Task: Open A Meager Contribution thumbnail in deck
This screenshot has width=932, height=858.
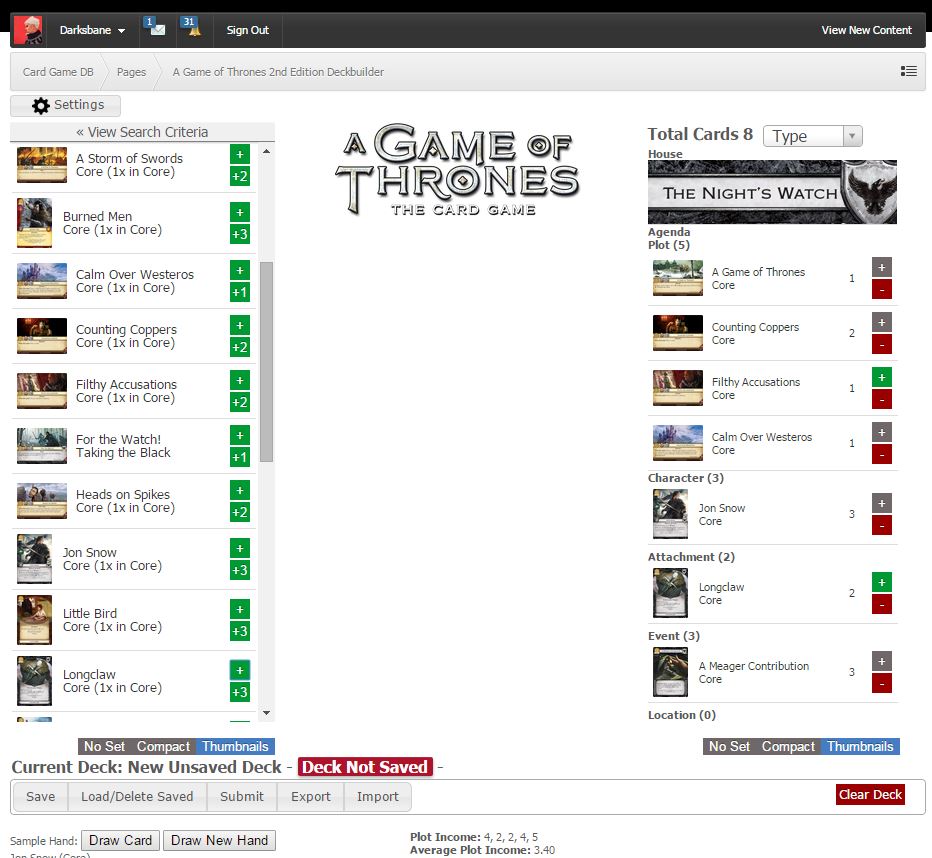Action: tap(670, 672)
